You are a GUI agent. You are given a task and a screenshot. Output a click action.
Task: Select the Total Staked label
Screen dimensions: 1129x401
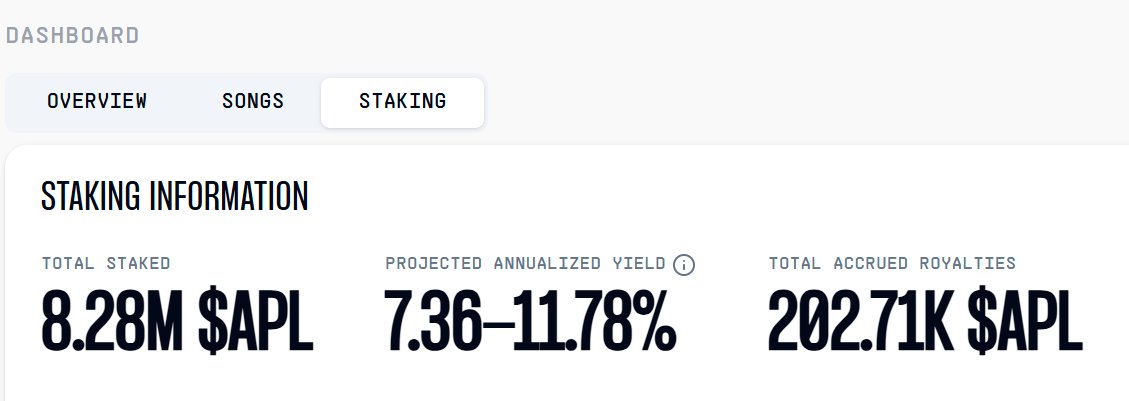click(x=106, y=263)
